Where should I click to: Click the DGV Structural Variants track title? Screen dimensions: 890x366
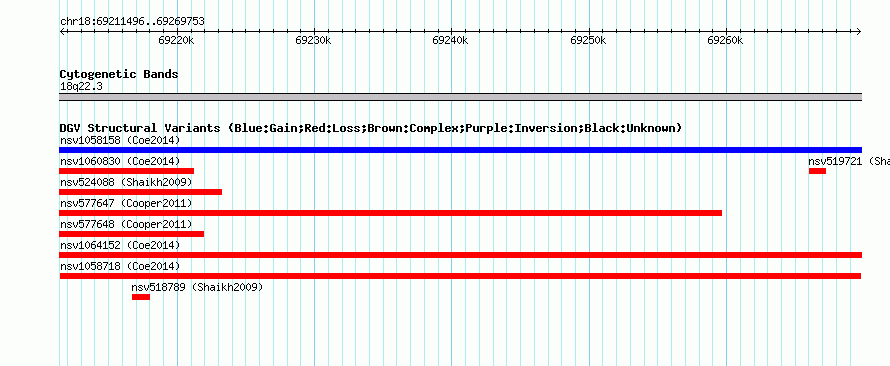click(371, 128)
